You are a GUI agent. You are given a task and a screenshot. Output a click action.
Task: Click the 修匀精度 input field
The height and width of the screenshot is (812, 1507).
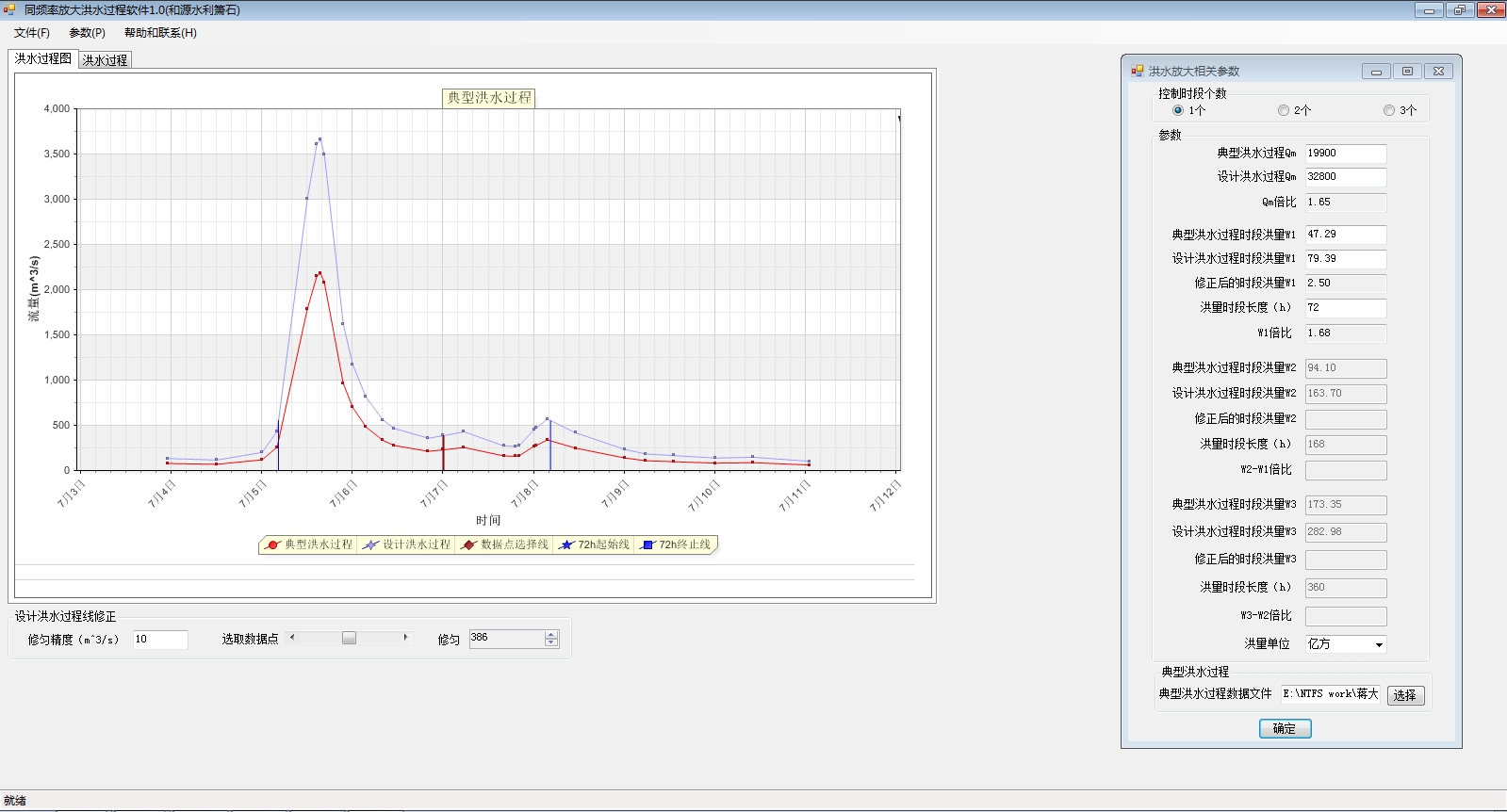[x=160, y=640]
